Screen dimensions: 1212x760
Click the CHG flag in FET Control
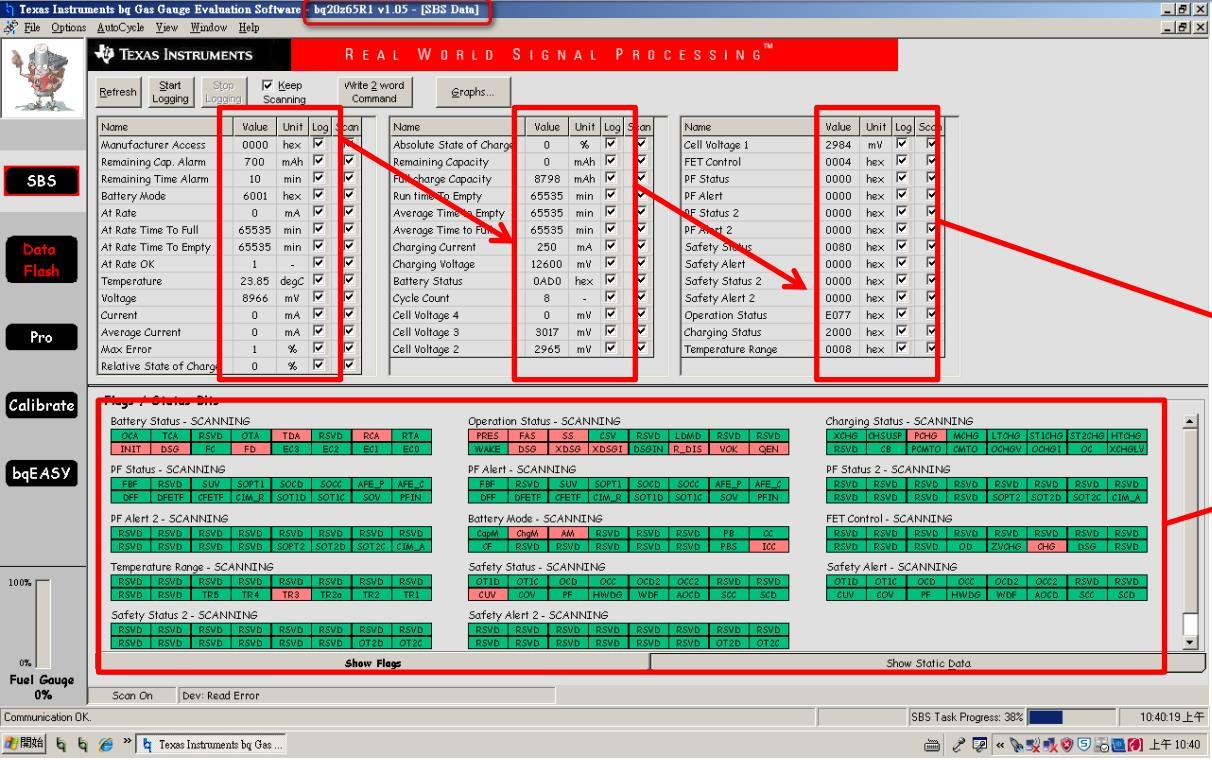pyautogui.click(x=1046, y=546)
